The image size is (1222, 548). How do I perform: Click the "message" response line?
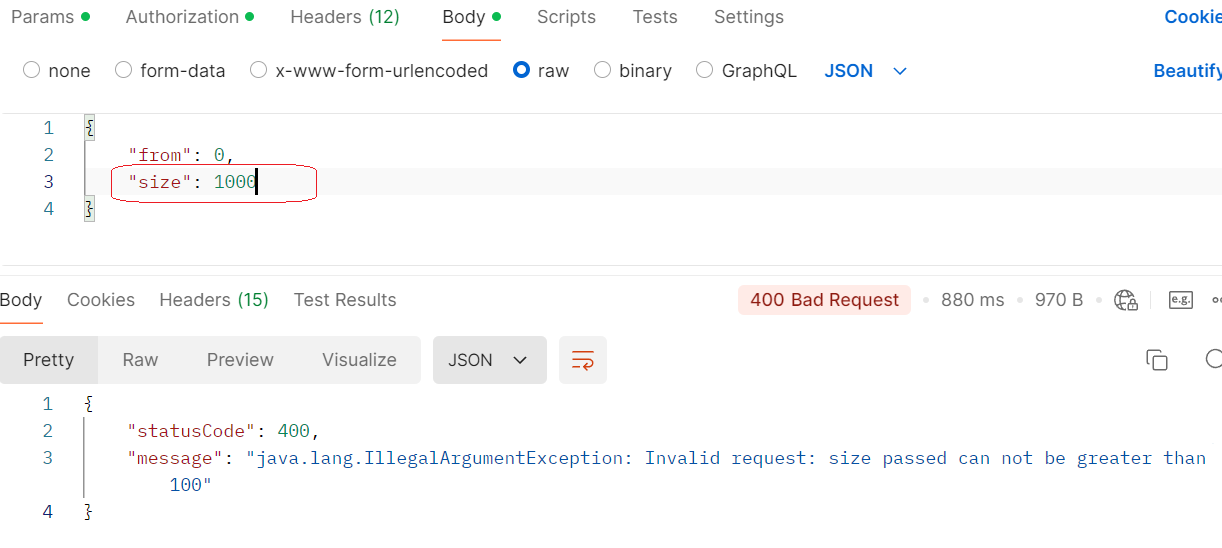tap(666, 458)
